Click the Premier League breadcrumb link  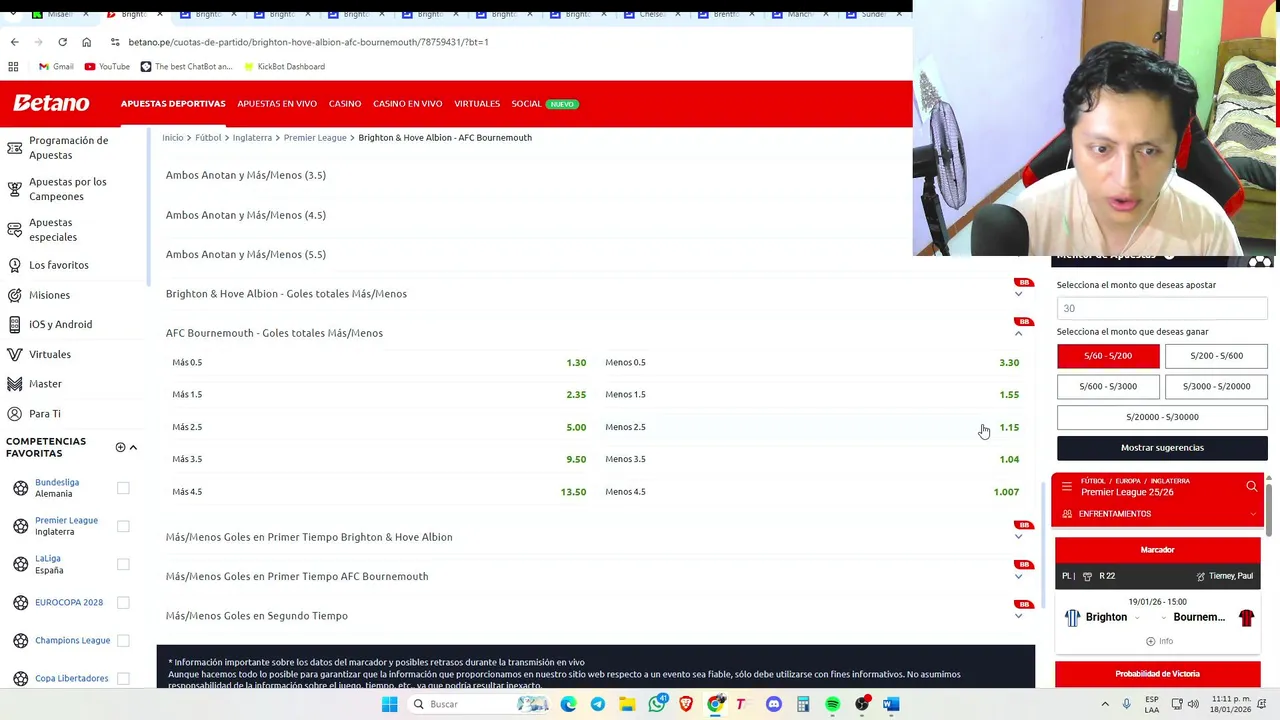315,137
